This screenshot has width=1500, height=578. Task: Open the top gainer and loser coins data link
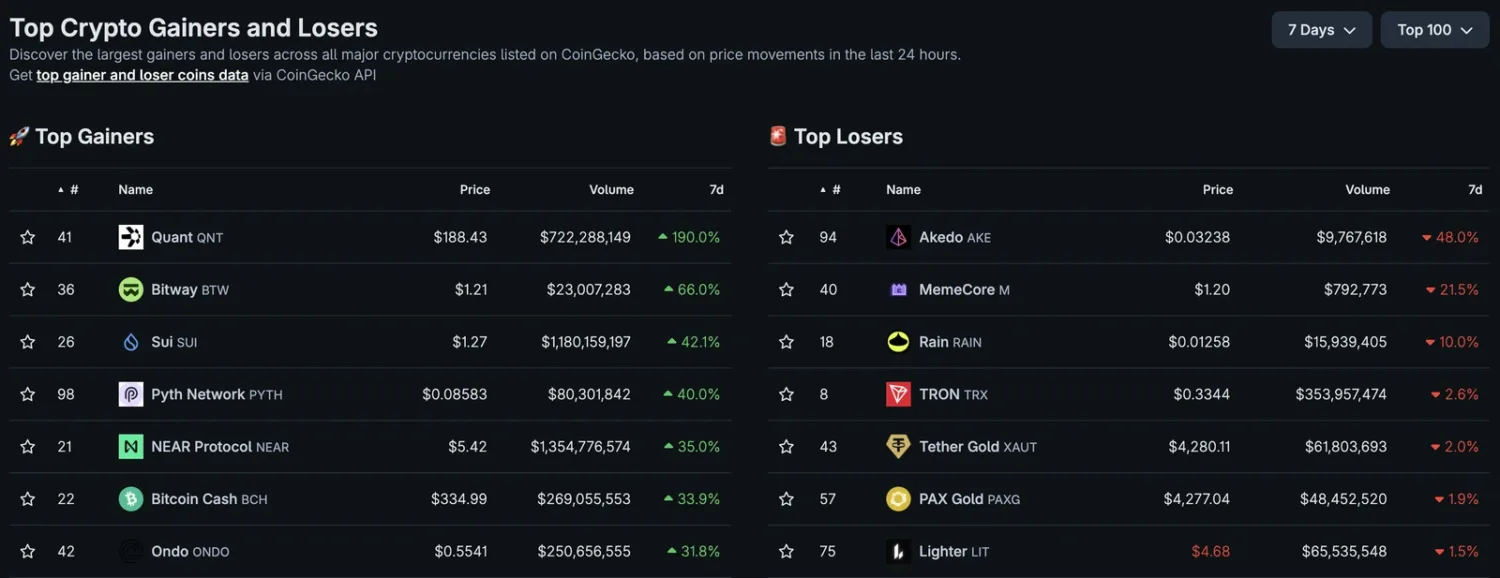click(x=142, y=75)
